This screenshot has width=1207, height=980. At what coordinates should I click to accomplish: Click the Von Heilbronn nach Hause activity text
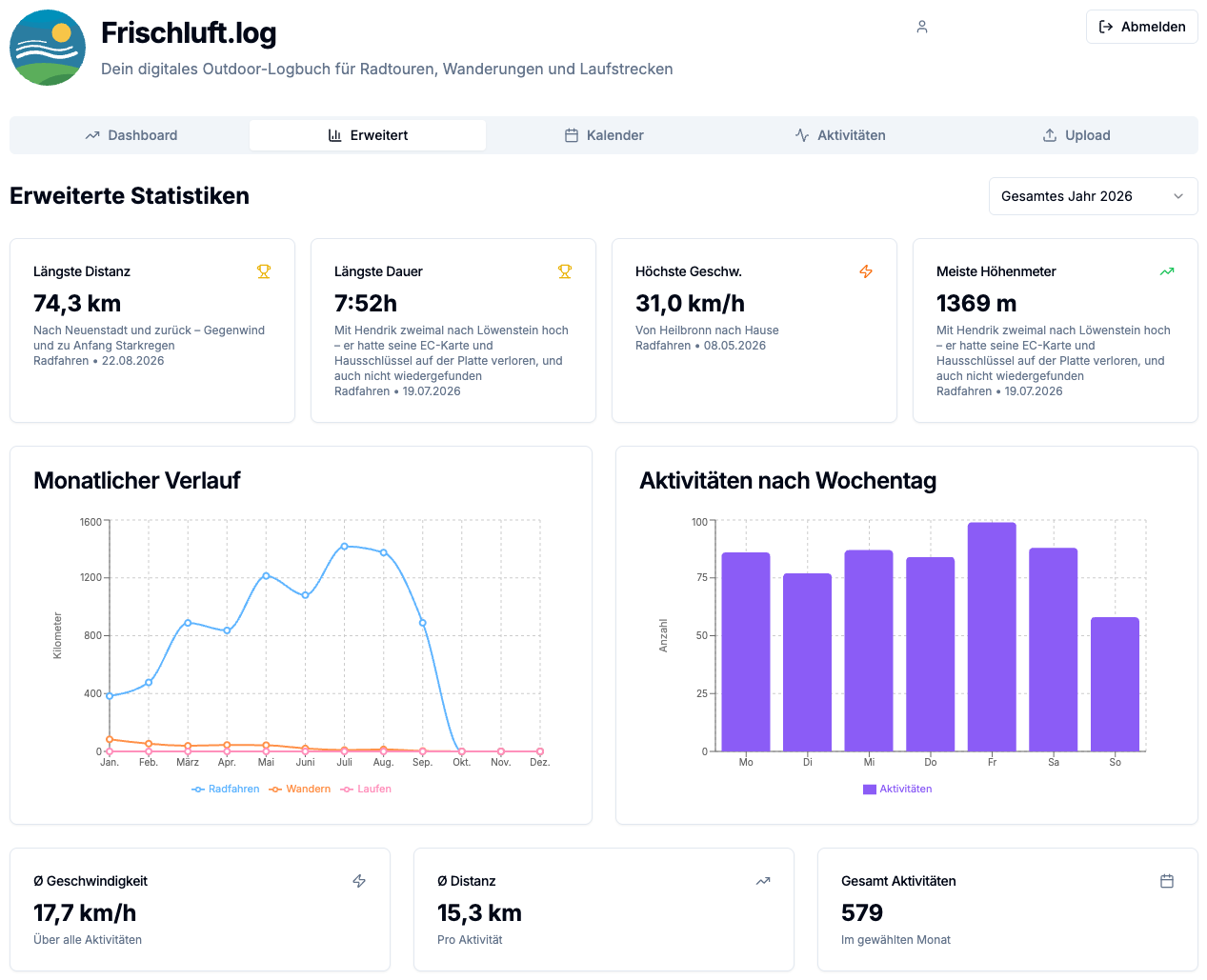[x=707, y=330]
